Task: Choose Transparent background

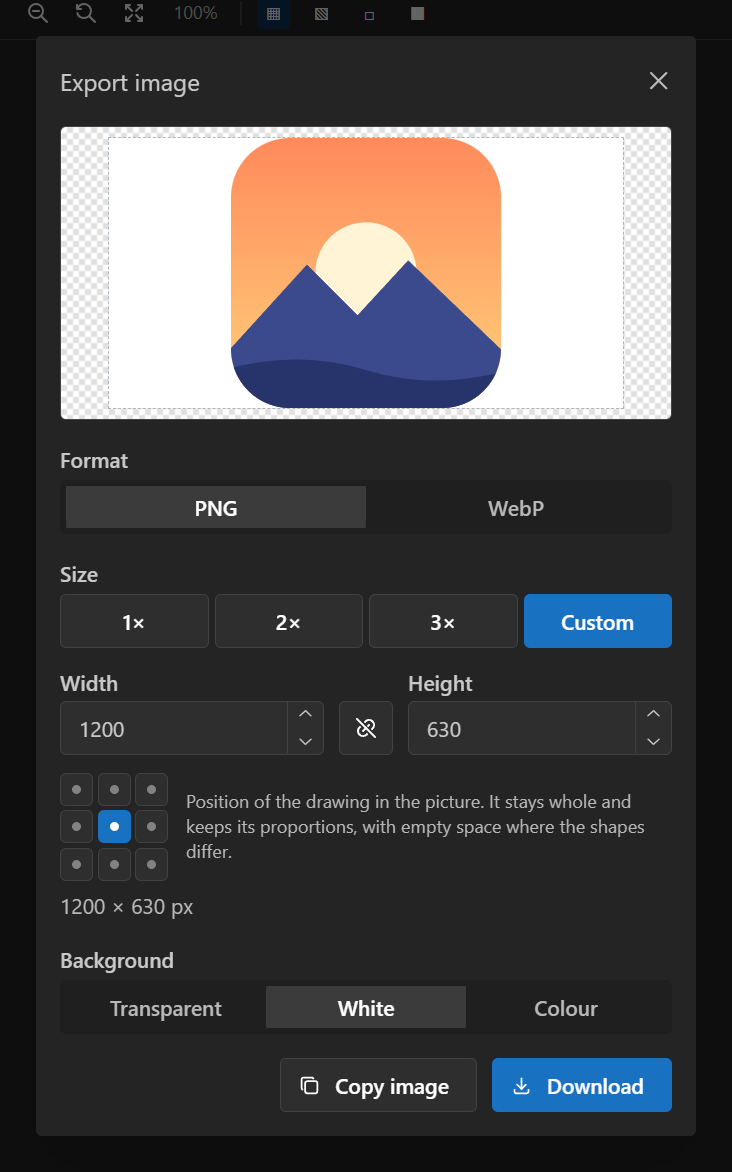Action: tap(166, 1008)
